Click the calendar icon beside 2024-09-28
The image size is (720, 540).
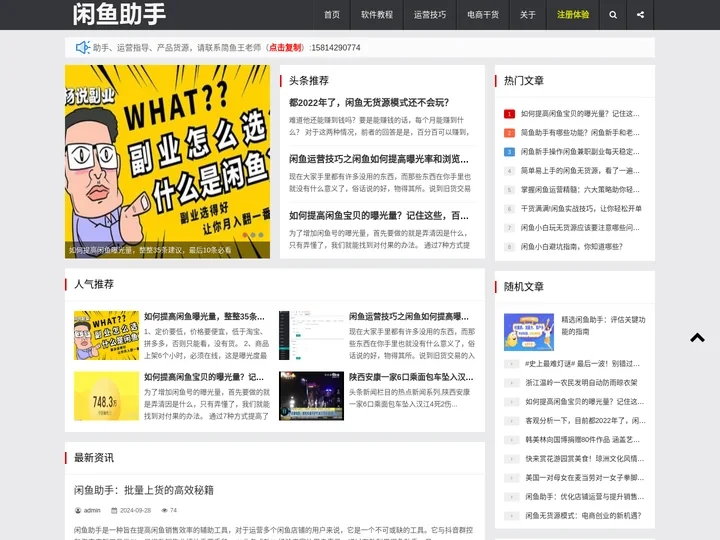pos(114,510)
